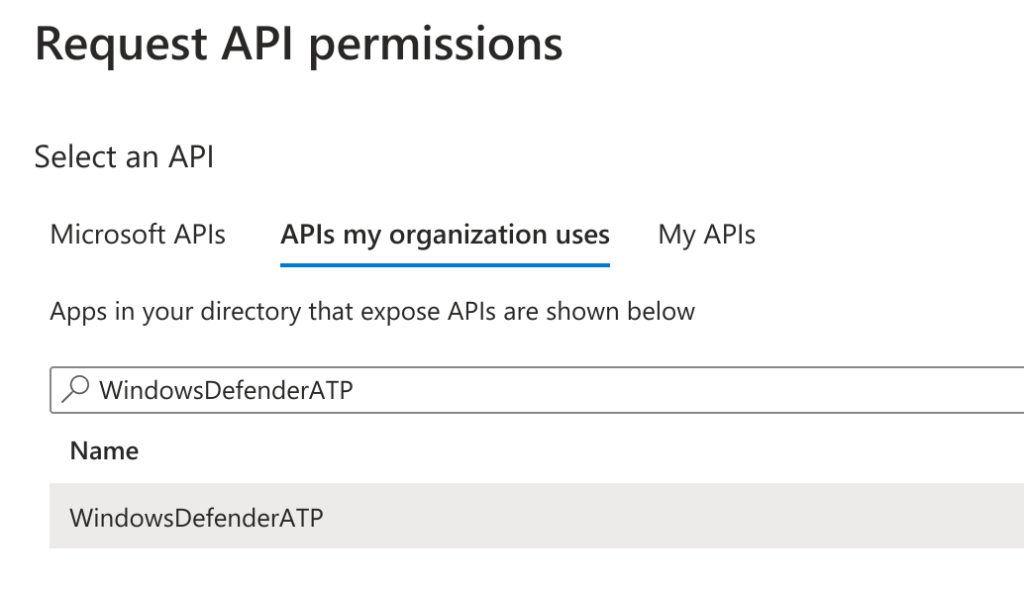
Task: Choose the WindowsDefenderATP entry in results list
Action: pos(196,518)
